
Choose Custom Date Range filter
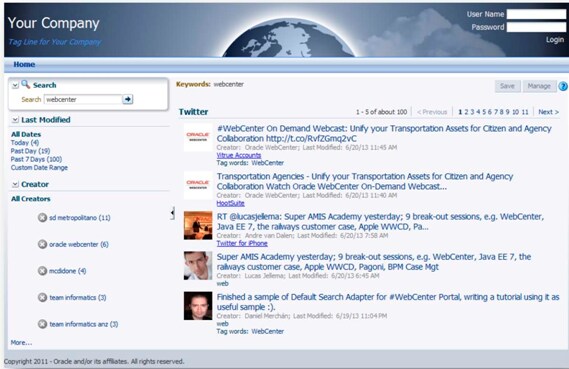(39, 168)
